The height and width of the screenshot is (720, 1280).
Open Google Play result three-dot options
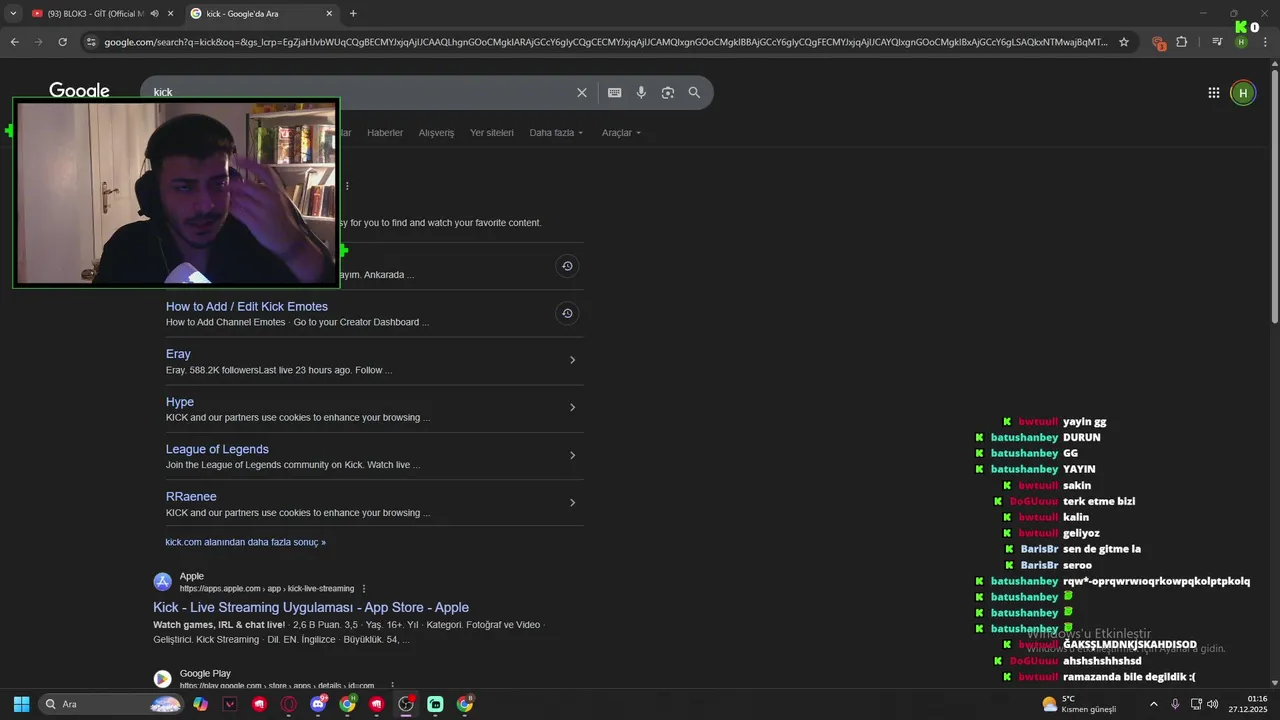click(392, 686)
